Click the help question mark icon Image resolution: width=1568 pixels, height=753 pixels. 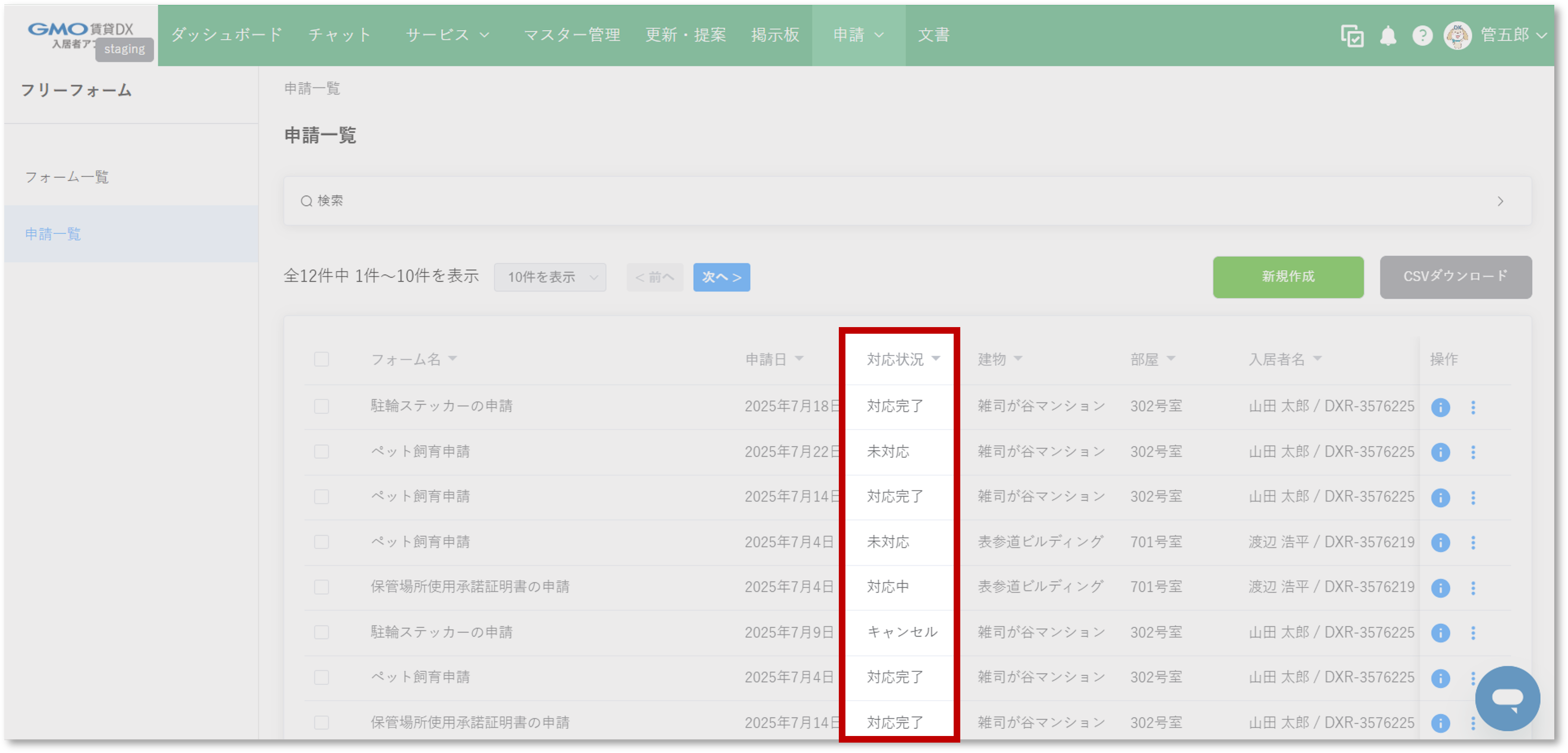point(1422,36)
